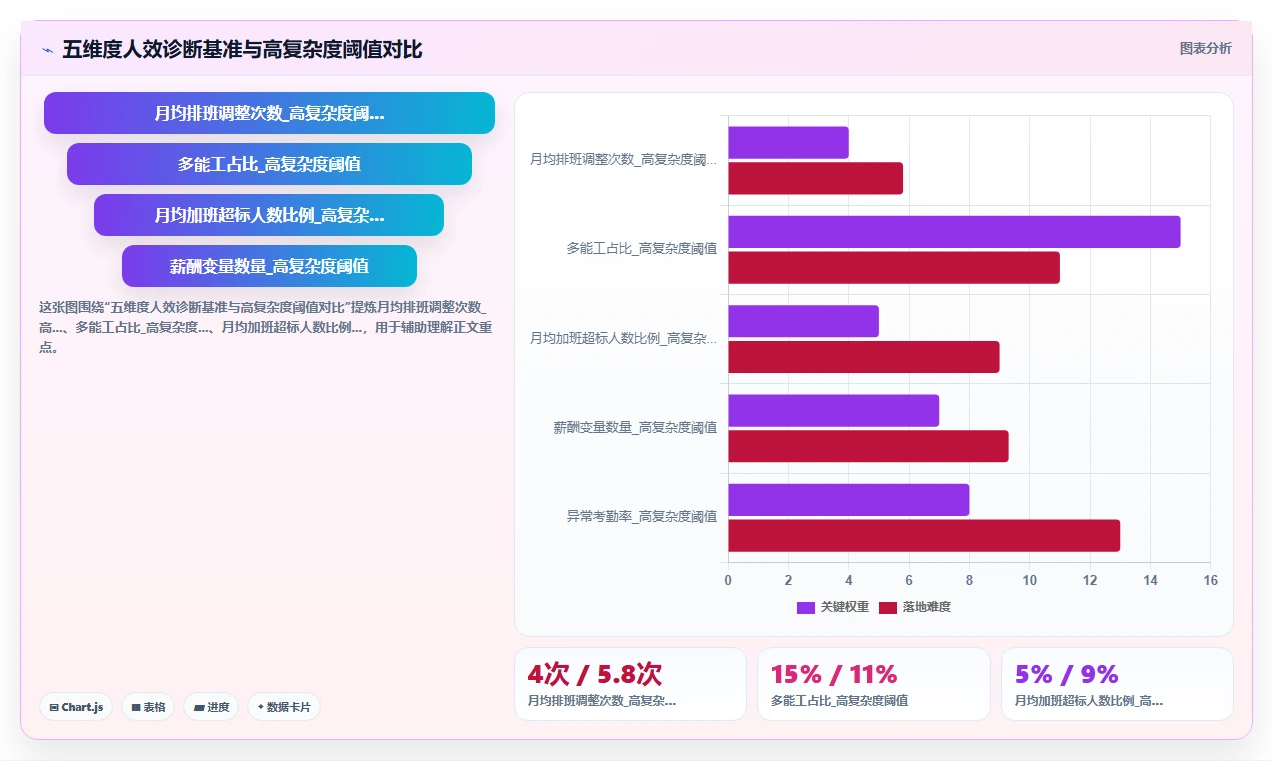
Task: Click the 数据卡片 tag chip
Action: [x=284, y=707]
